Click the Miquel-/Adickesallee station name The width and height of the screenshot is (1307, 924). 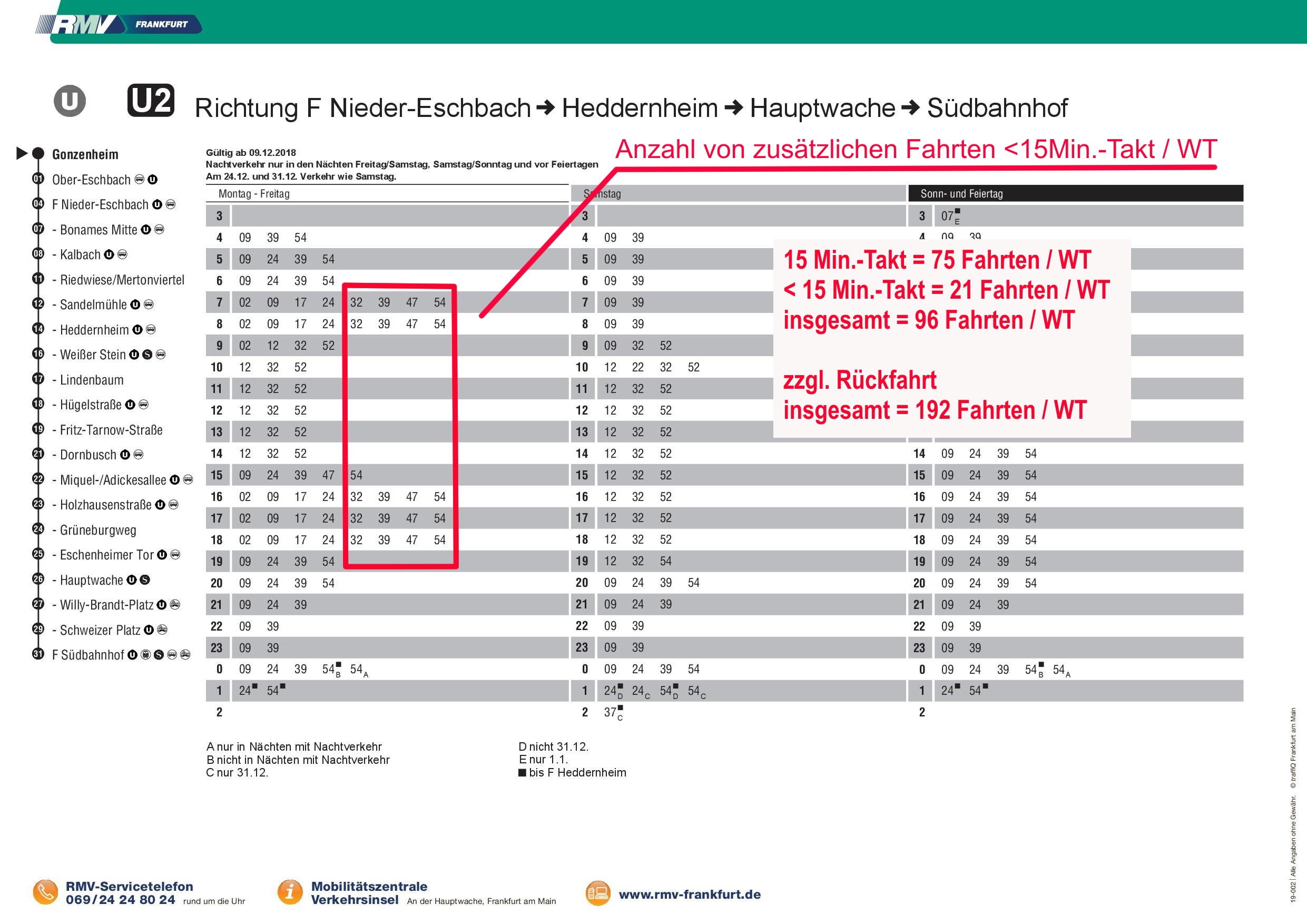113,480
